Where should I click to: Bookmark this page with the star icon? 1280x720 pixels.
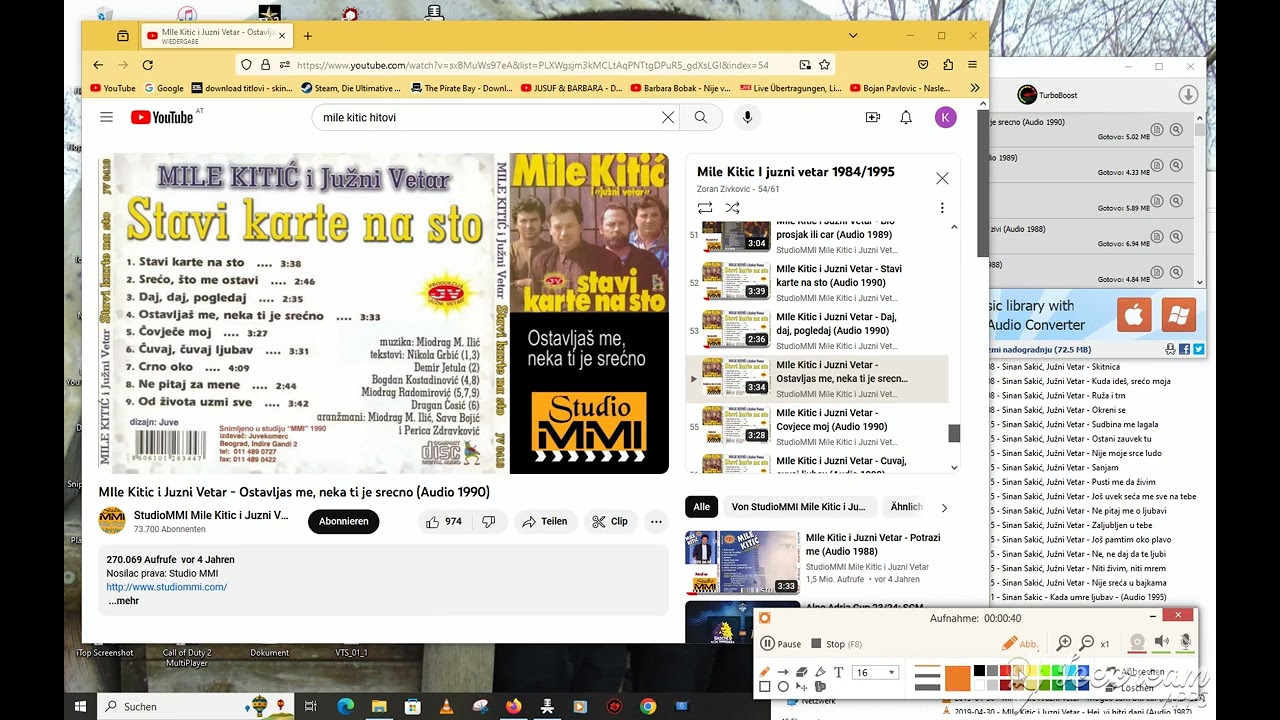[x=825, y=65]
